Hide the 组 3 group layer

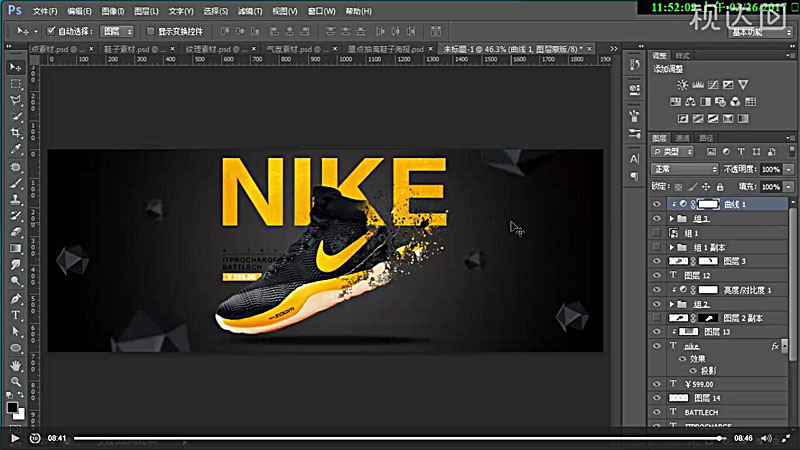click(x=657, y=218)
